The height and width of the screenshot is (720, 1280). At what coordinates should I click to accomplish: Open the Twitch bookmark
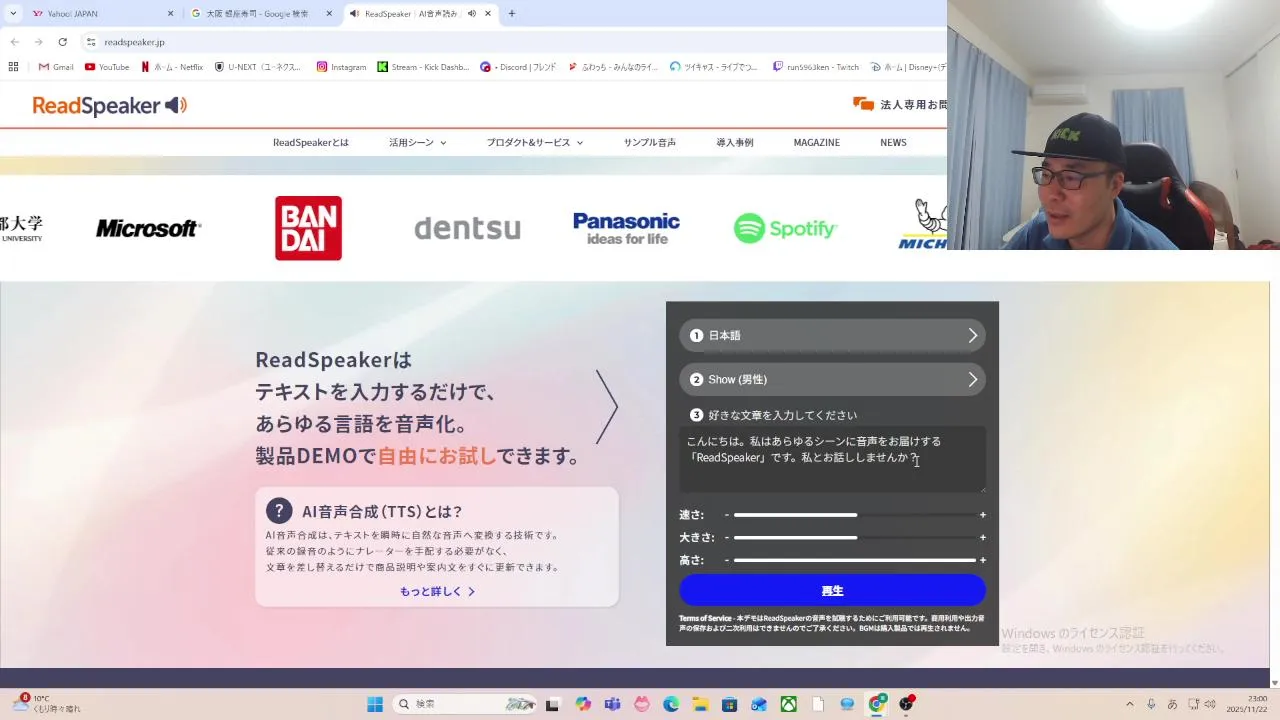click(x=816, y=67)
